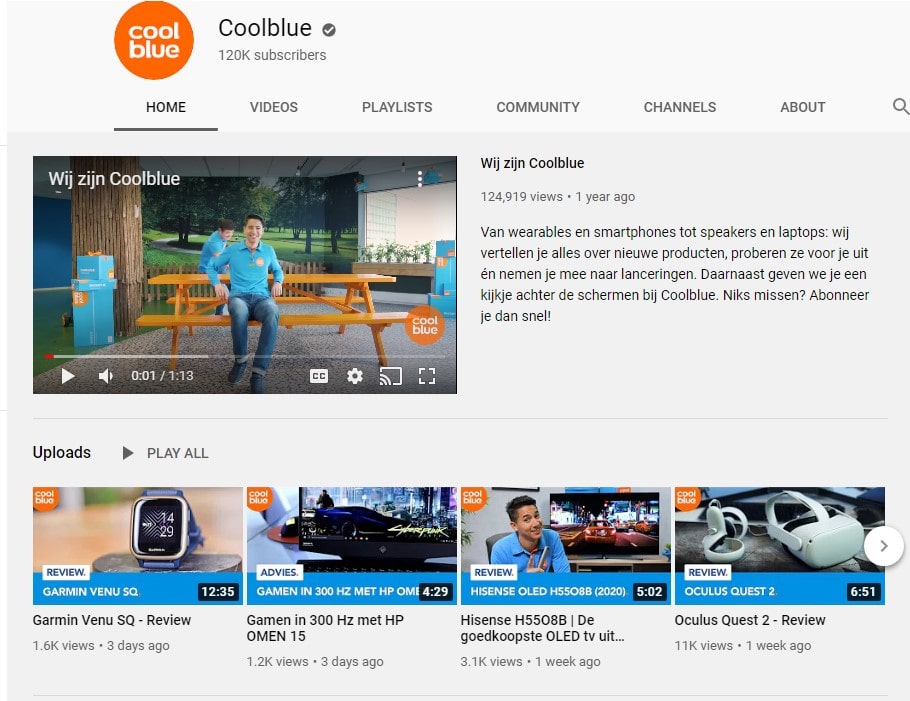The image size is (910, 701).
Task: Click the Garmin Venu SQ - Review title
Action: coord(112,620)
